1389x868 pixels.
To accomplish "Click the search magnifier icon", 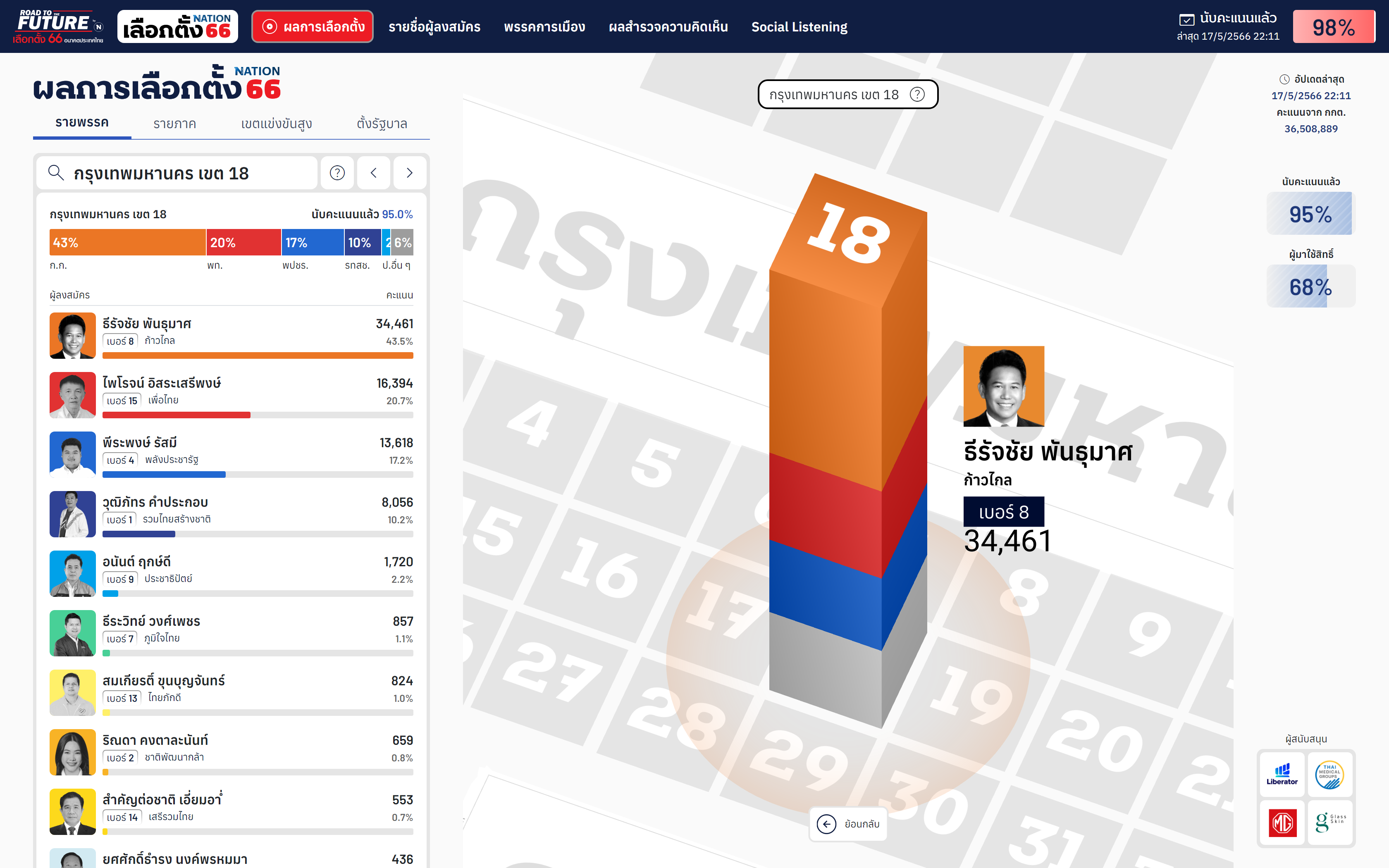I will 56,172.
